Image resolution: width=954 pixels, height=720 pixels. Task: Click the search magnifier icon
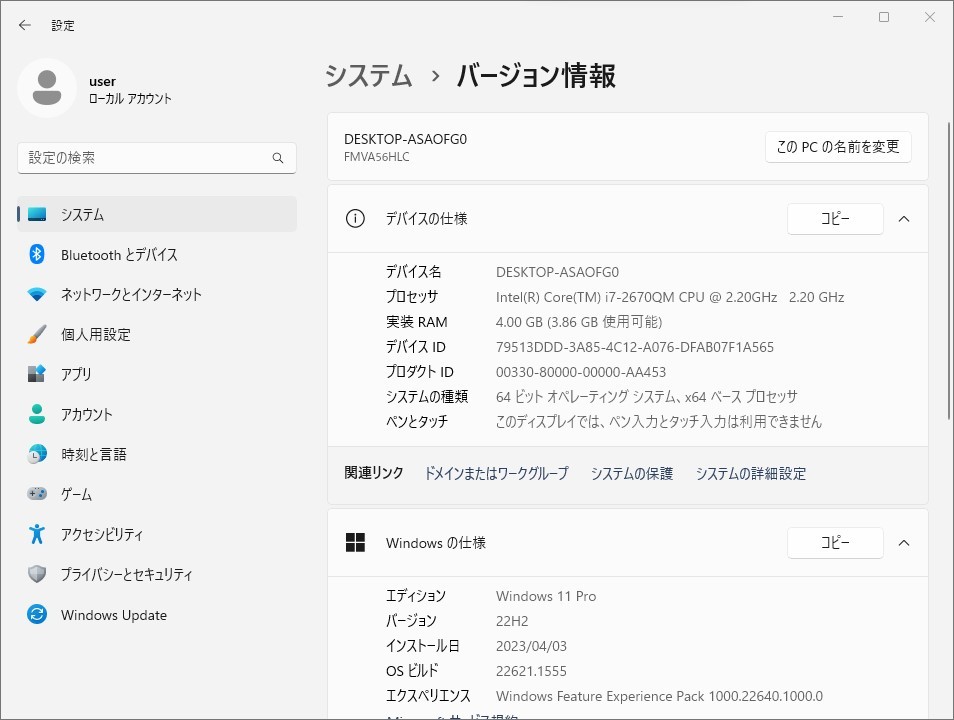click(x=277, y=158)
